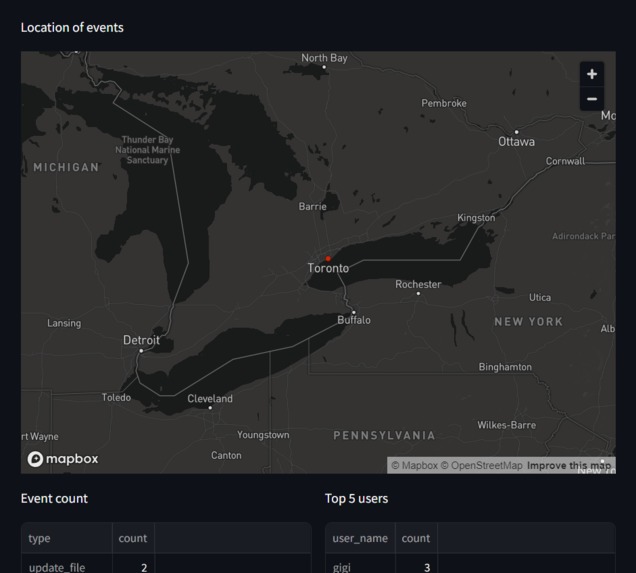The image size is (636, 573).
Task: Click the gigi user row cell
Action: 360,564
